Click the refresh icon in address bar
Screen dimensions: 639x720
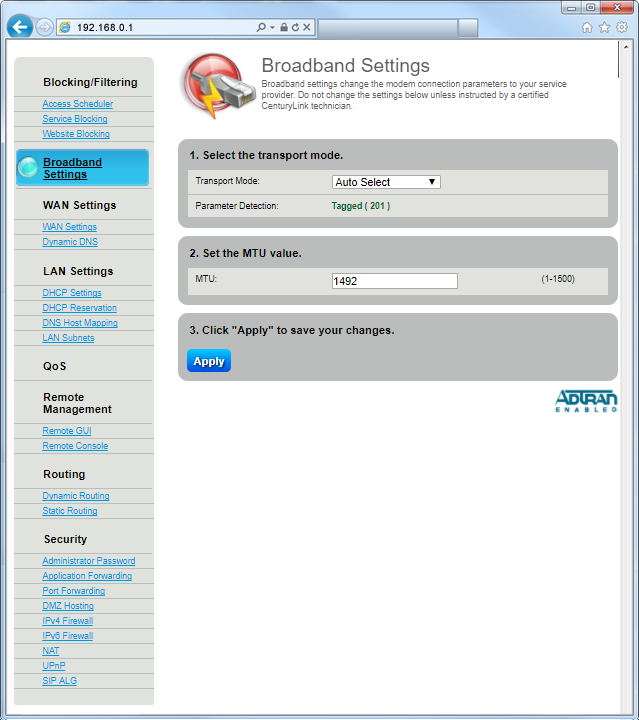click(x=296, y=27)
